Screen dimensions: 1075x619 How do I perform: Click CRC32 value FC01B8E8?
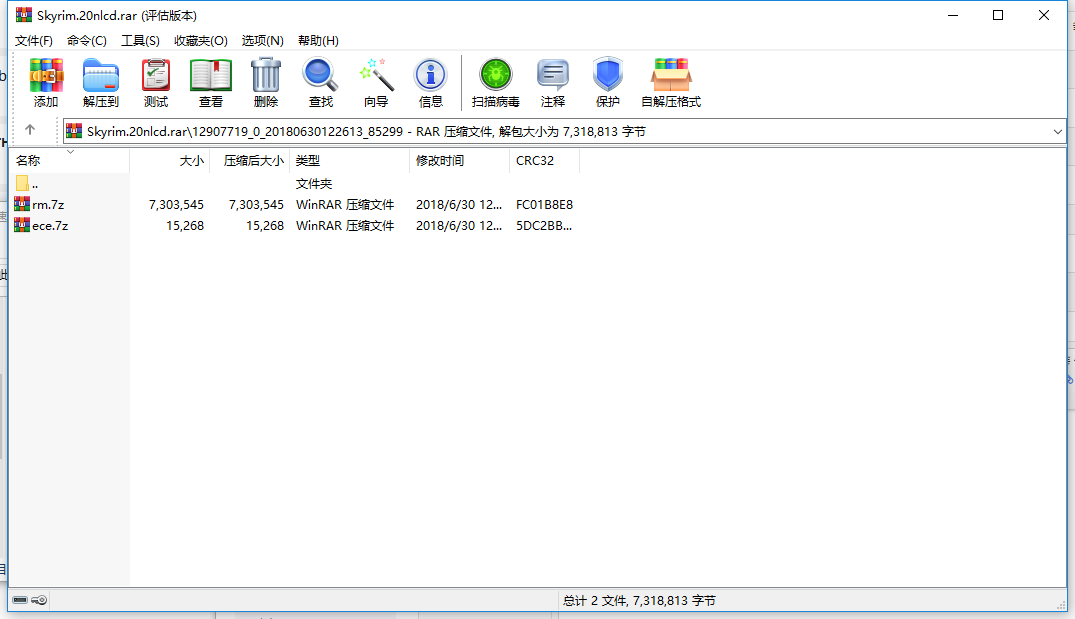point(544,205)
